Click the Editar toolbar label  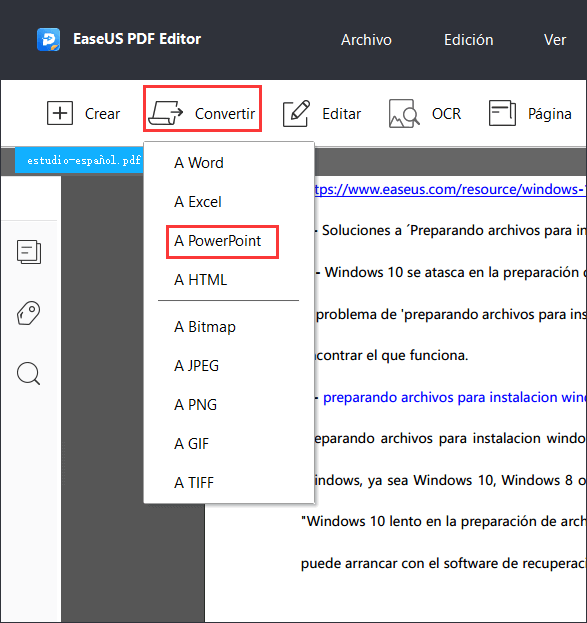pyautogui.click(x=341, y=114)
